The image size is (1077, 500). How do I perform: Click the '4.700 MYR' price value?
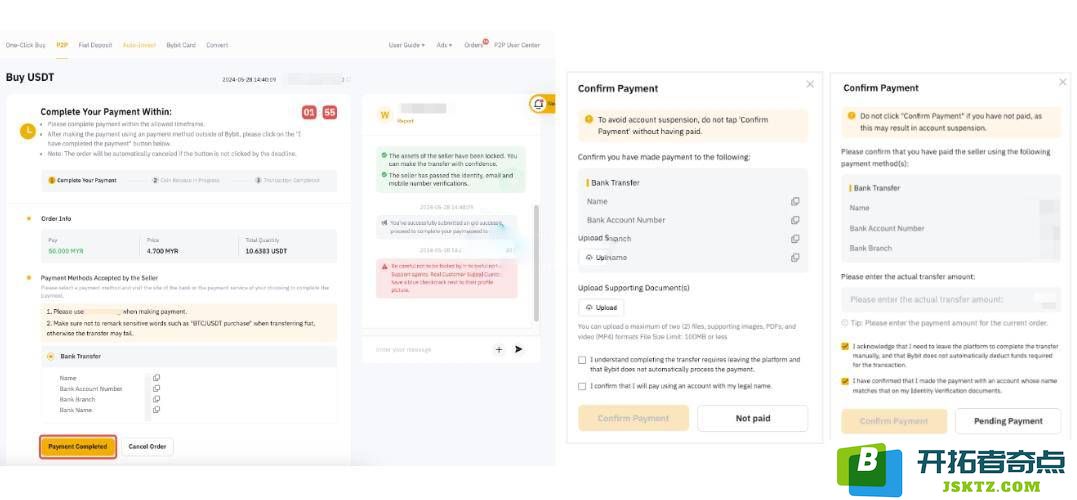(x=163, y=251)
